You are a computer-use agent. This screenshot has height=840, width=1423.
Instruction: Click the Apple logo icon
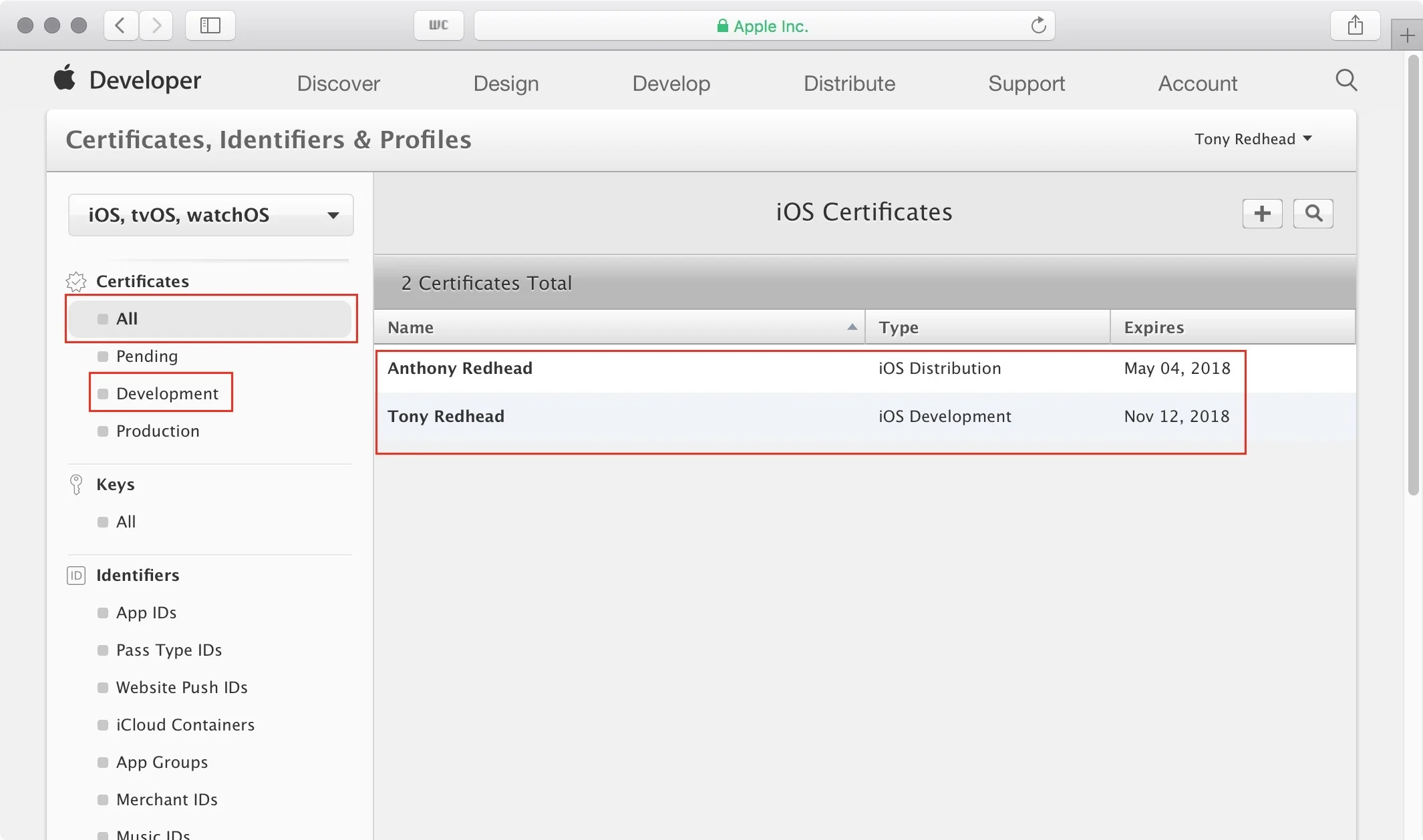(x=65, y=78)
